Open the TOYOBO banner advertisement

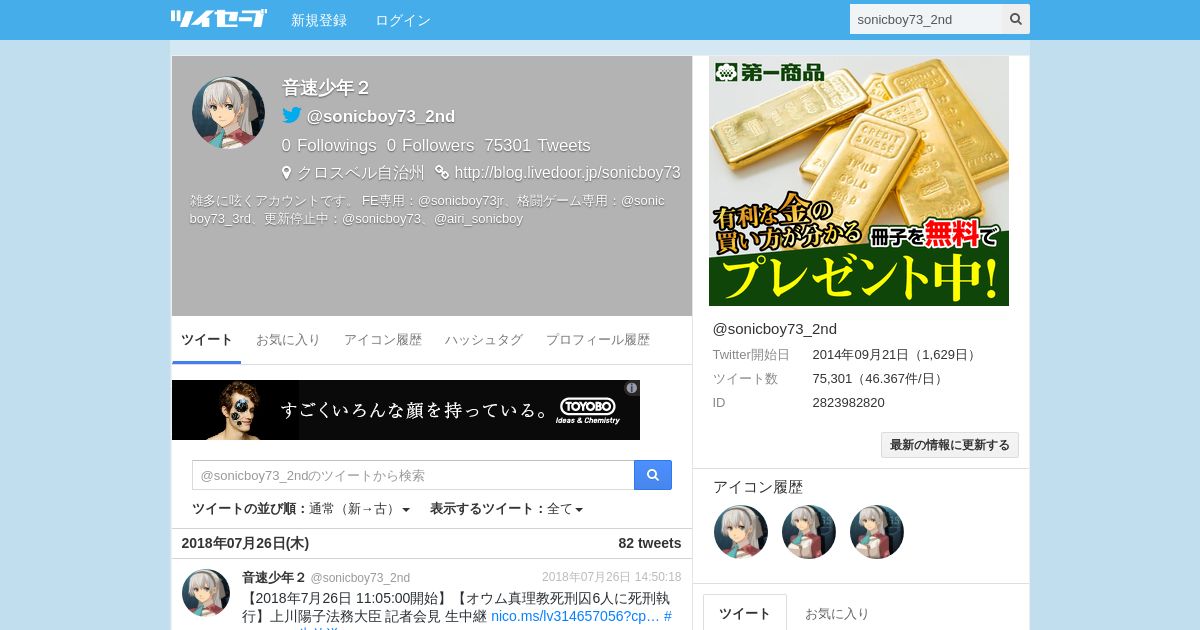[x=406, y=410]
